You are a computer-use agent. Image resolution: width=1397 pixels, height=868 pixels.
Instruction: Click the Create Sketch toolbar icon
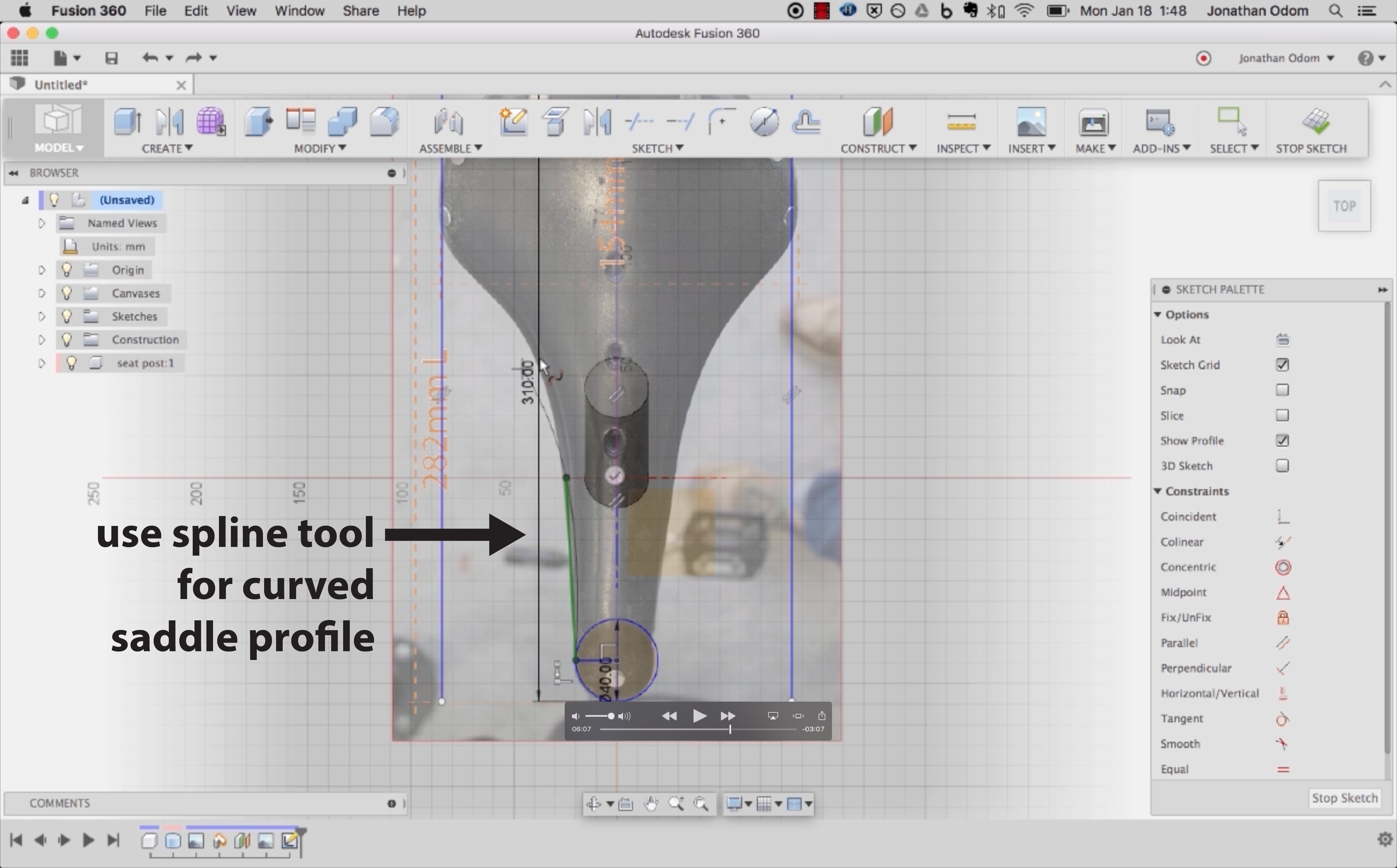click(x=514, y=121)
